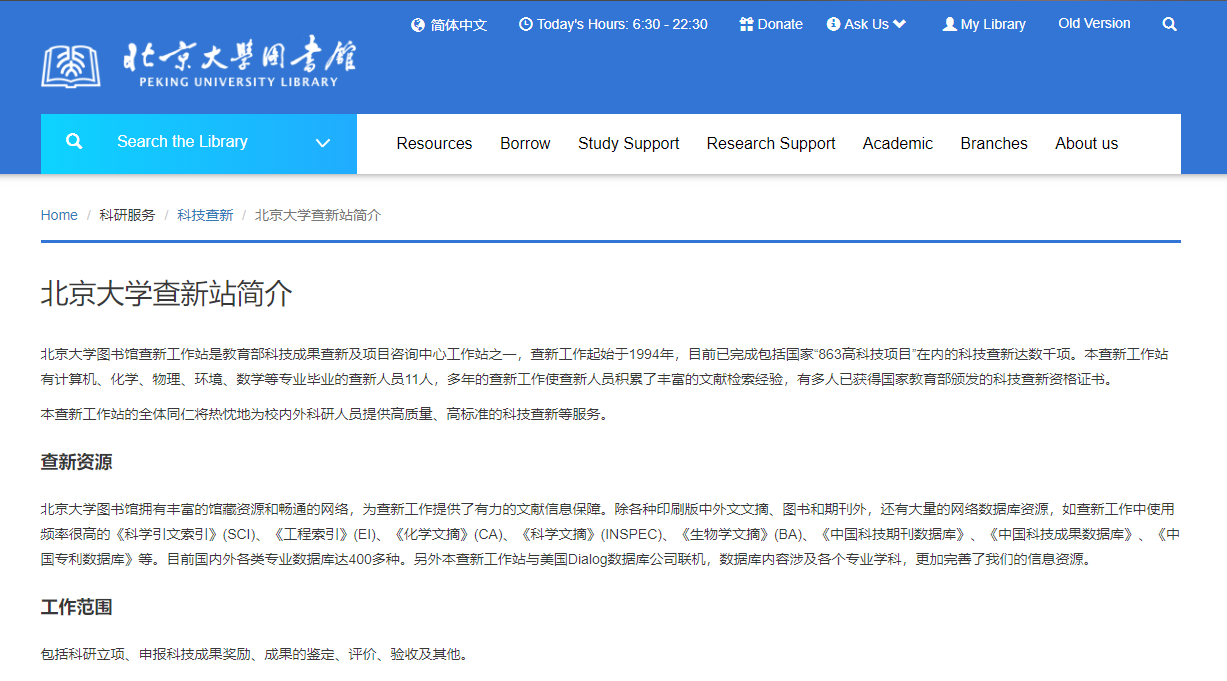1227x681 pixels.
Task: Select Study Support in the navigation bar
Action: tap(628, 143)
